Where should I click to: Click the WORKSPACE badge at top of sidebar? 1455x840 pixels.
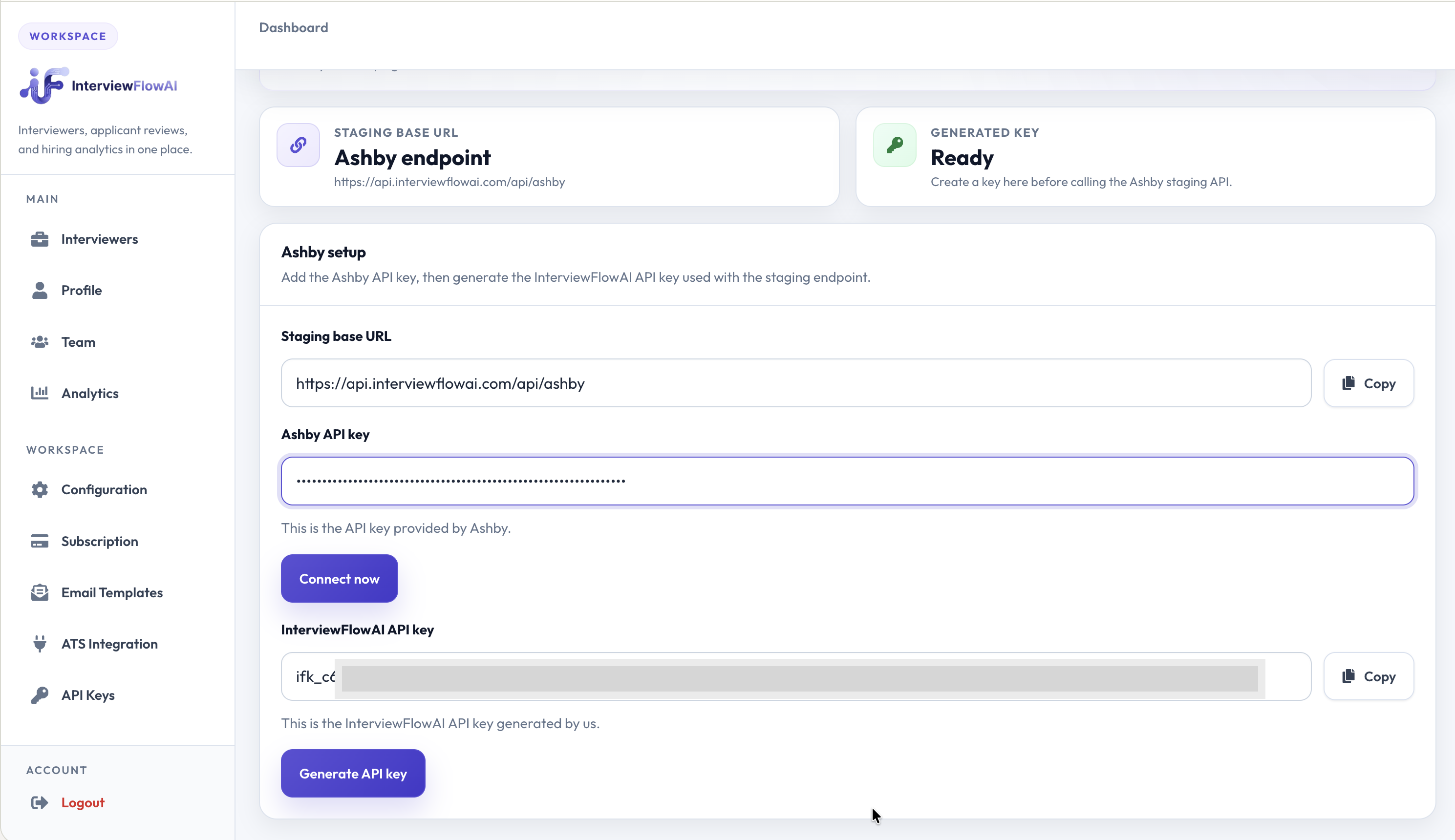tap(68, 36)
